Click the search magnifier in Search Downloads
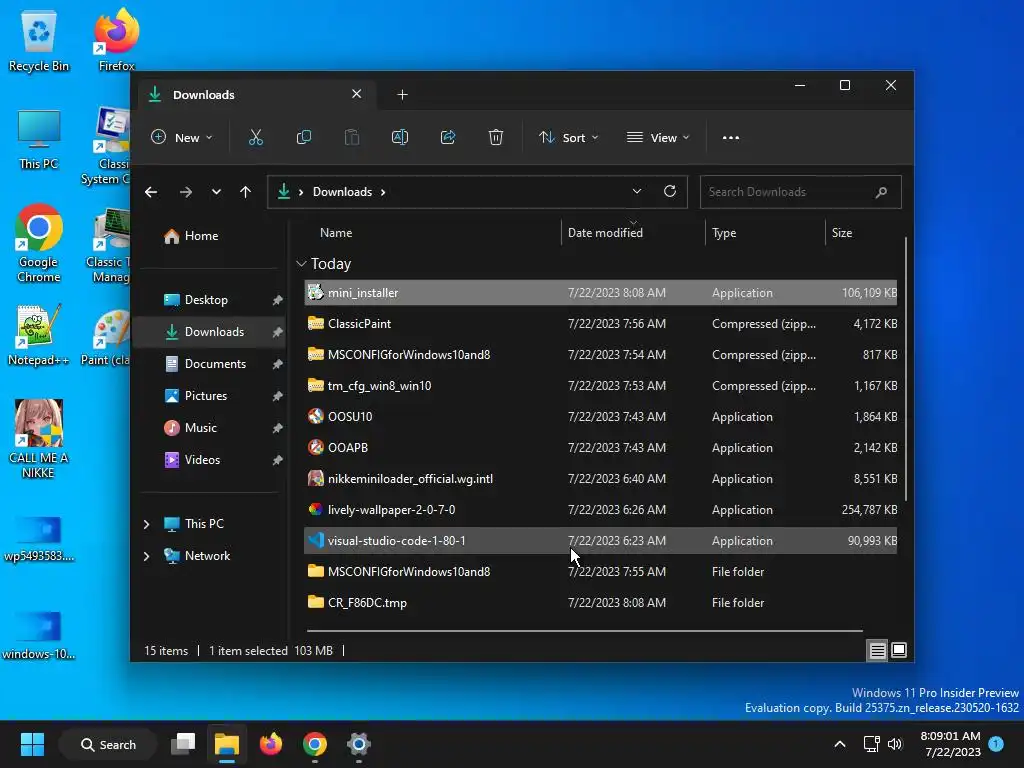This screenshot has height=768, width=1024. tap(881, 192)
